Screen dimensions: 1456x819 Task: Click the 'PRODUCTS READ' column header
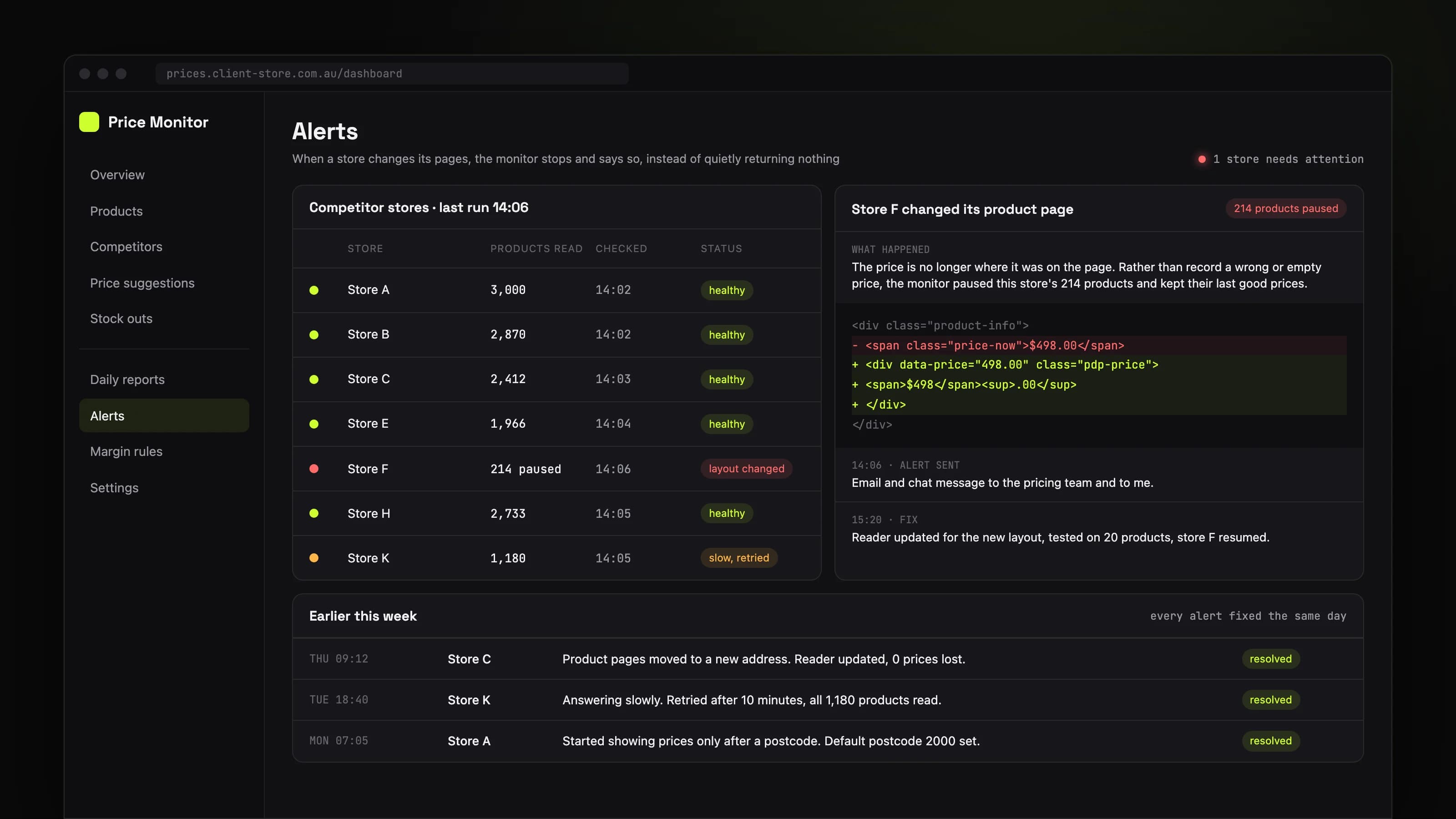tap(536, 249)
